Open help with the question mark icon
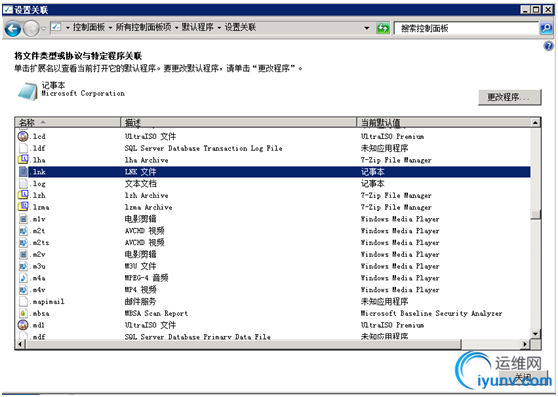558x397 pixels. click(548, 46)
